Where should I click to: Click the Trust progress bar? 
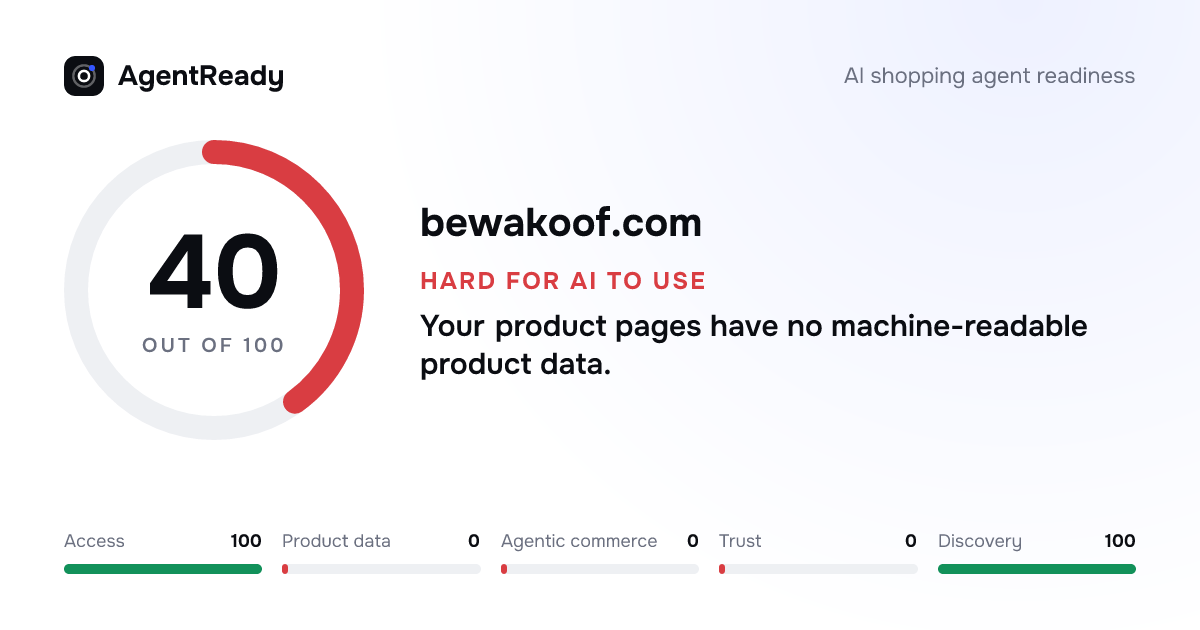pyautogui.click(x=818, y=569)
